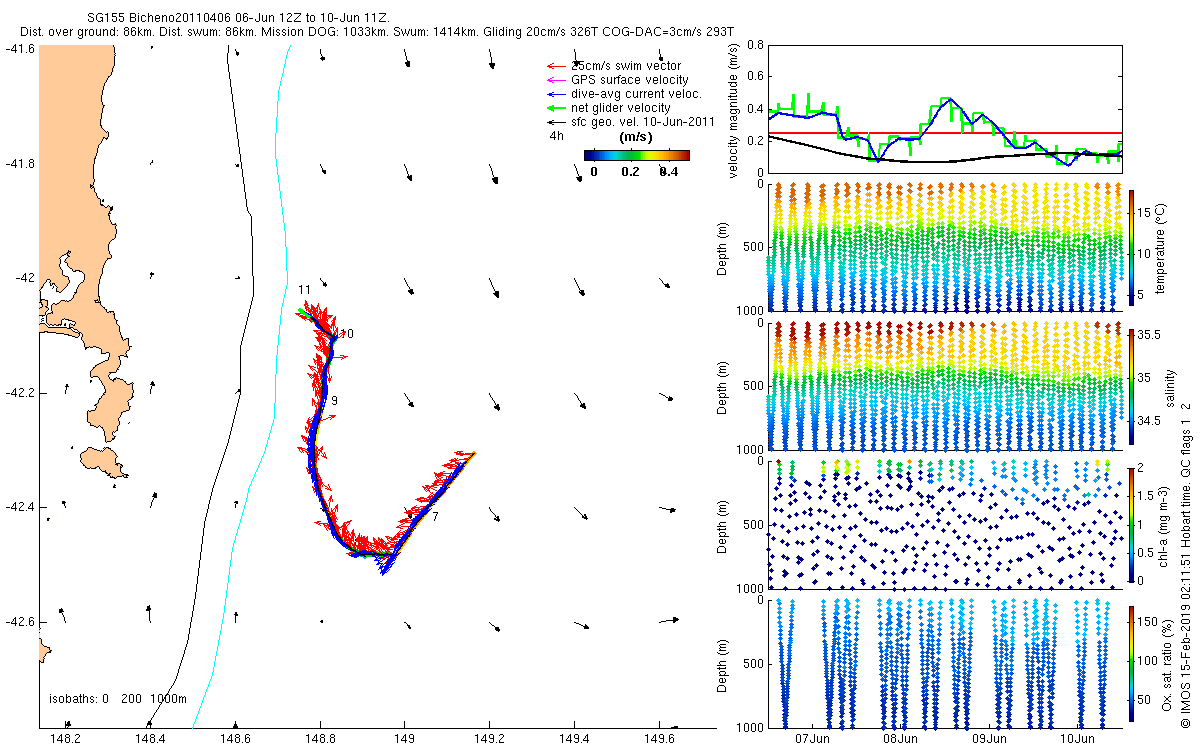1200x750 pixels.
Task: Click the day marker '7' on the glider track
Action: (435, 516)
